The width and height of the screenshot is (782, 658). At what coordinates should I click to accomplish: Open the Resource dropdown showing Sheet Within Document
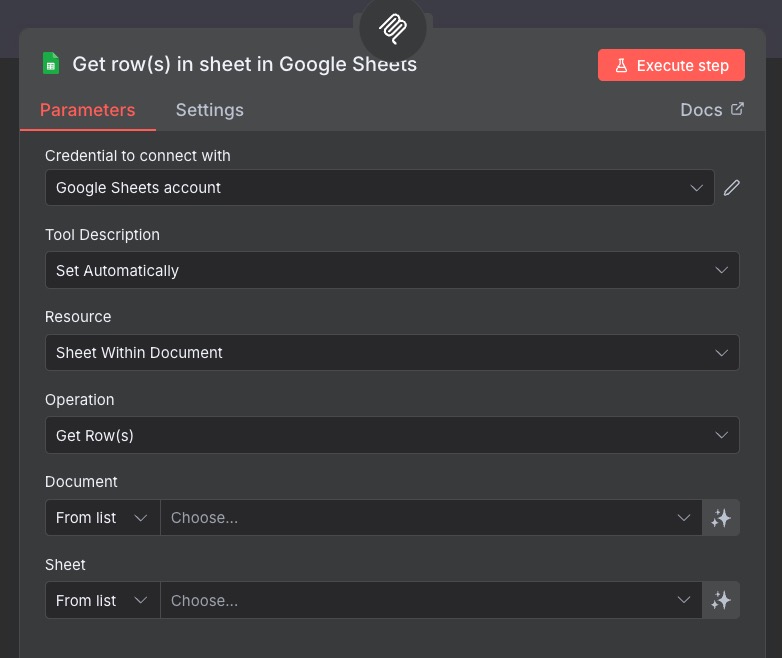(391, 353)
